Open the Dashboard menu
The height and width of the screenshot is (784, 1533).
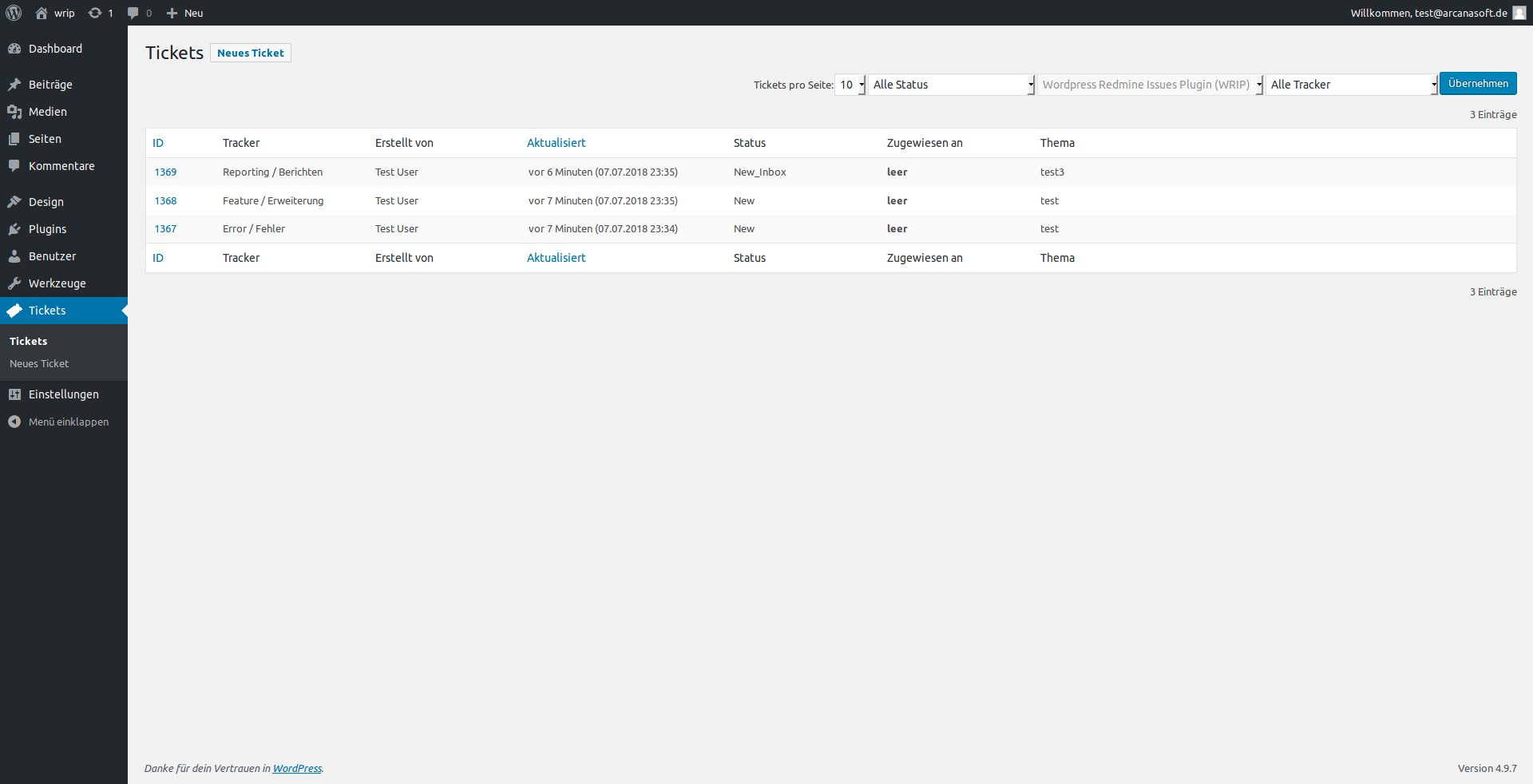tap(64, 49)
